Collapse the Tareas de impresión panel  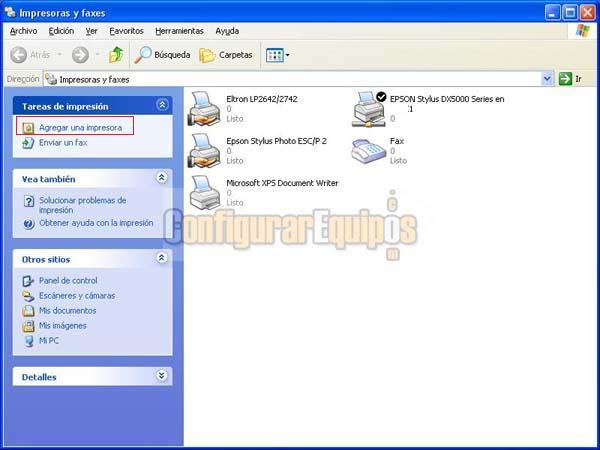162,105
